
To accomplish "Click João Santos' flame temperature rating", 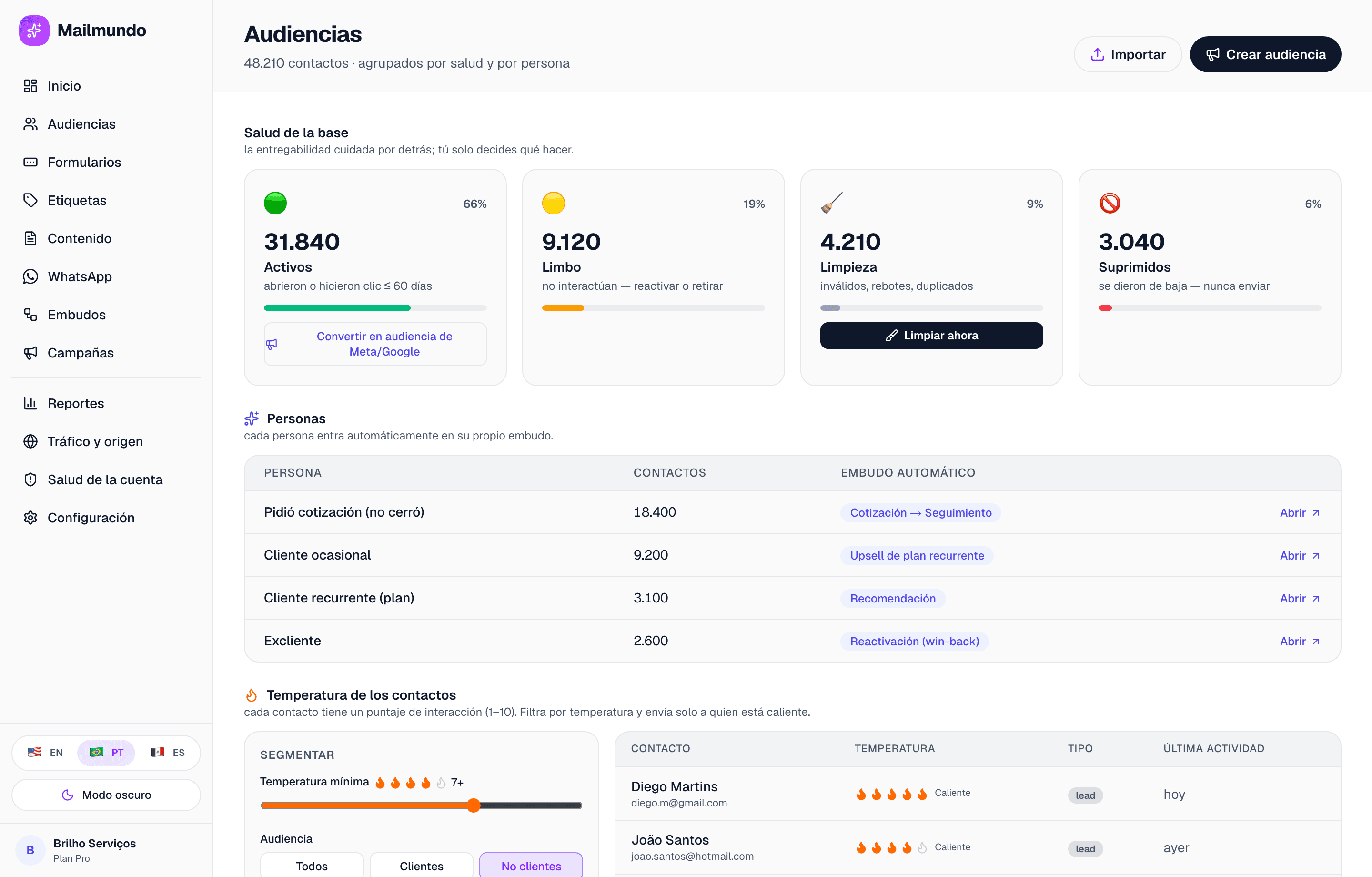I will pyautogui.click(x=891, y=847).
